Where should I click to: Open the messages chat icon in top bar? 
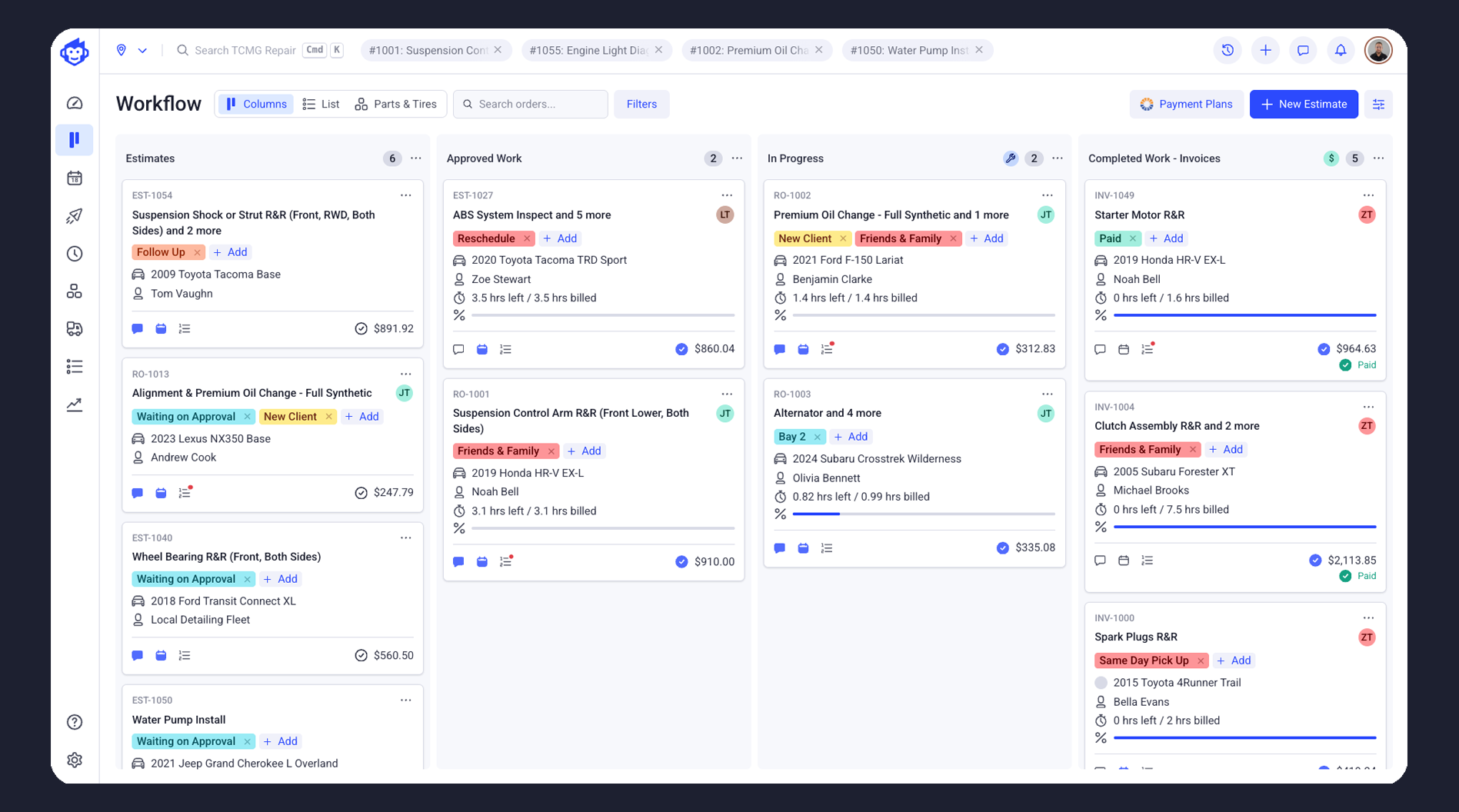1303,51
